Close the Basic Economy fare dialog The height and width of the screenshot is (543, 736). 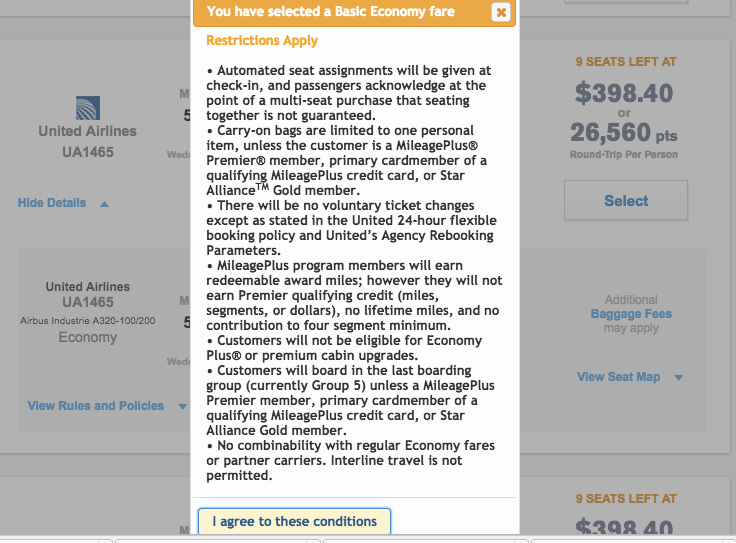coord(501,12)
